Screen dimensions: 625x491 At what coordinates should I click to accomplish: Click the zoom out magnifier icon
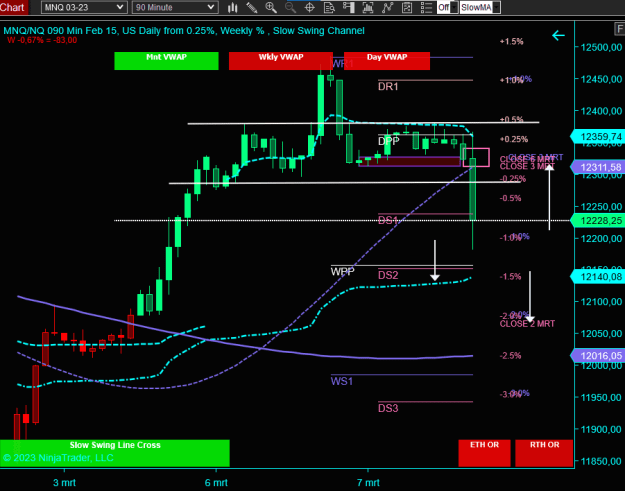290,7
